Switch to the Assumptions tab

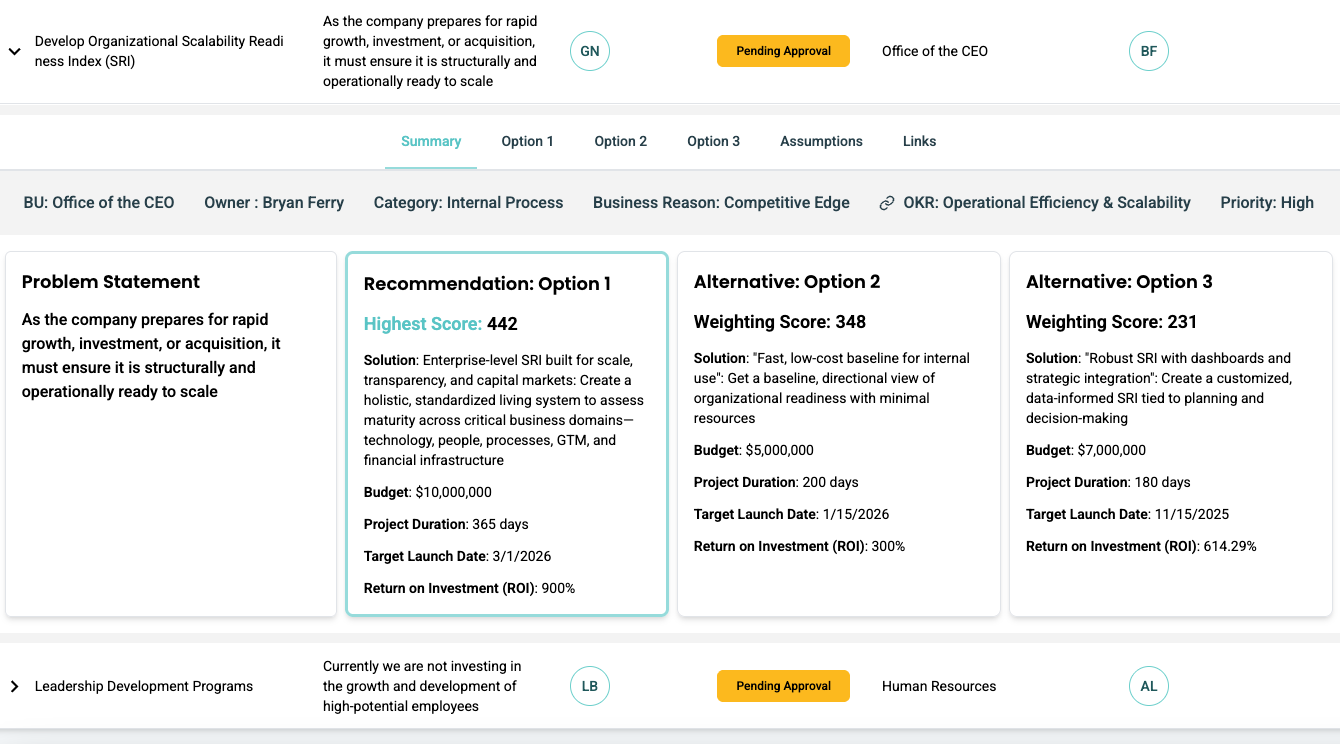click(821, 141)
